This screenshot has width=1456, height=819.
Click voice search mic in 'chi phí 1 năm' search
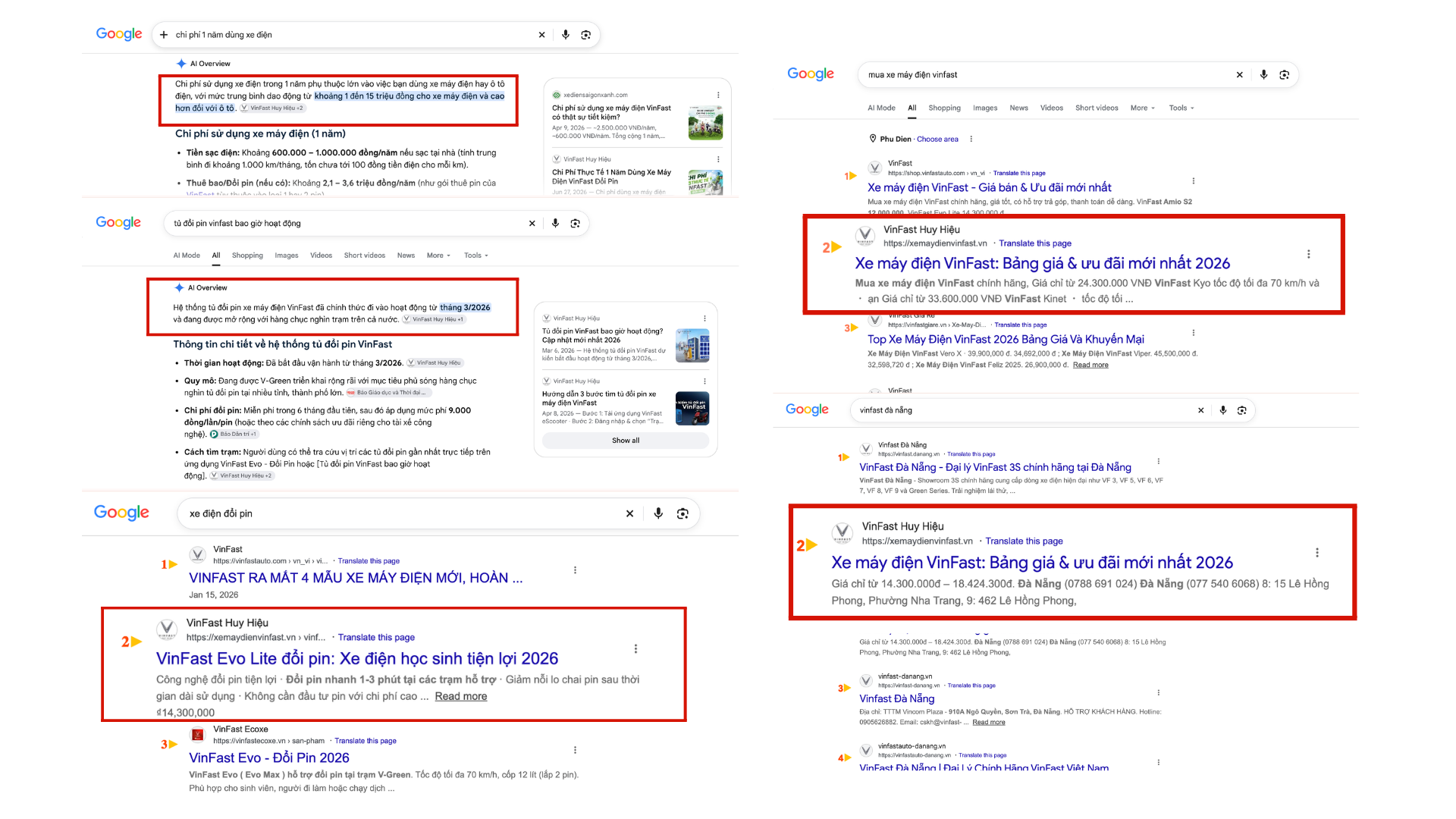pyautogui.click(x=566, y=35)
